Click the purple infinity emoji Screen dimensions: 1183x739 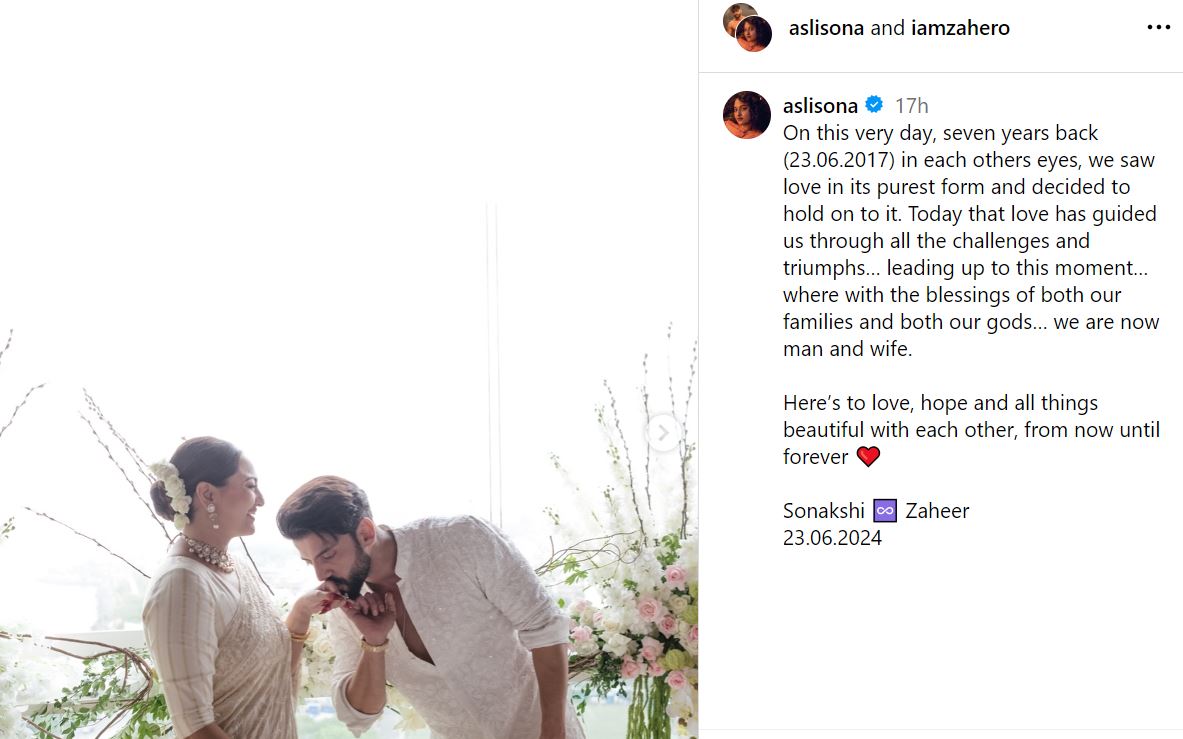885,511
